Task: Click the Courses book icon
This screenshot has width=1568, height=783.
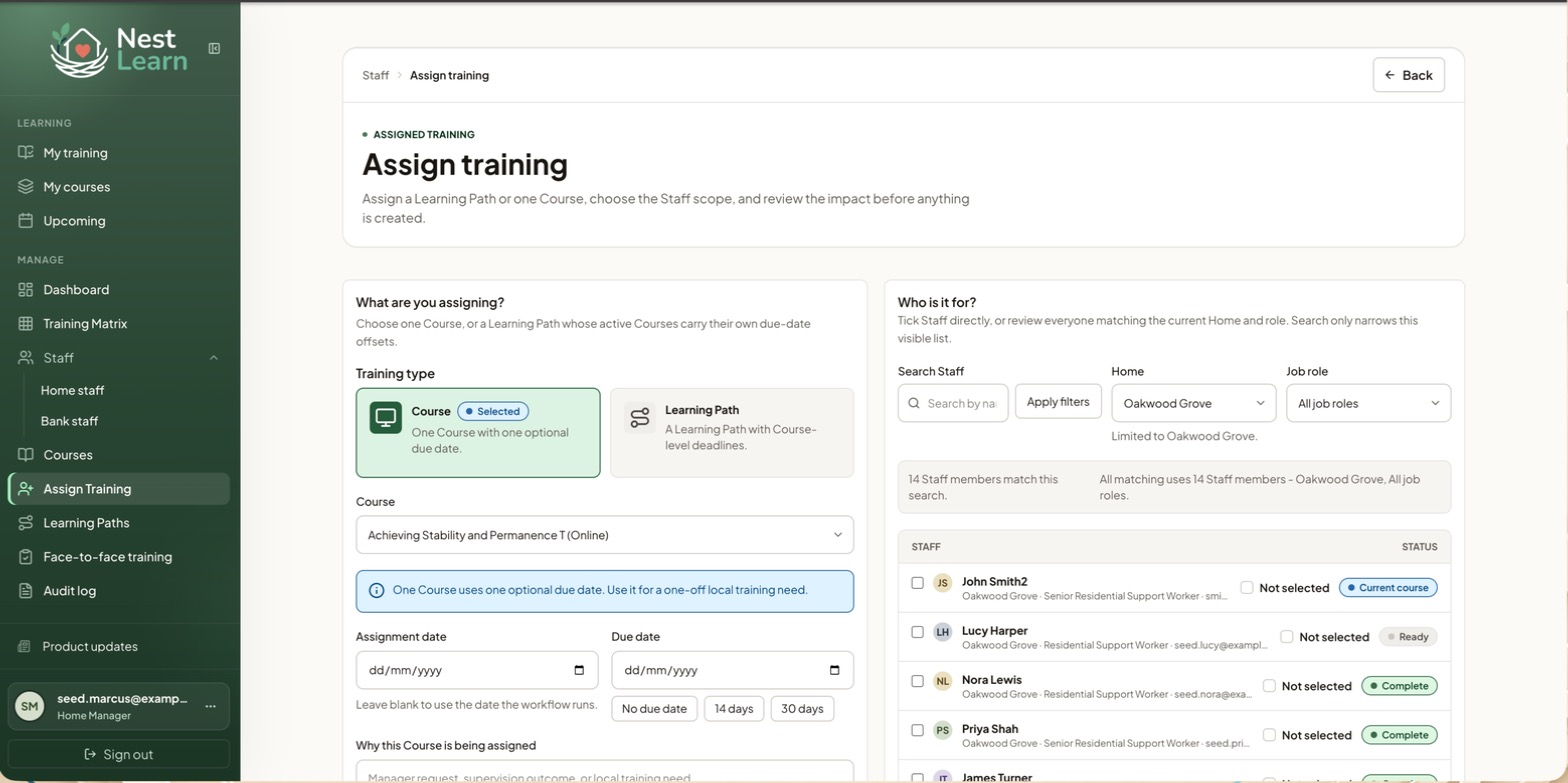Action: (x=26, y=455)
